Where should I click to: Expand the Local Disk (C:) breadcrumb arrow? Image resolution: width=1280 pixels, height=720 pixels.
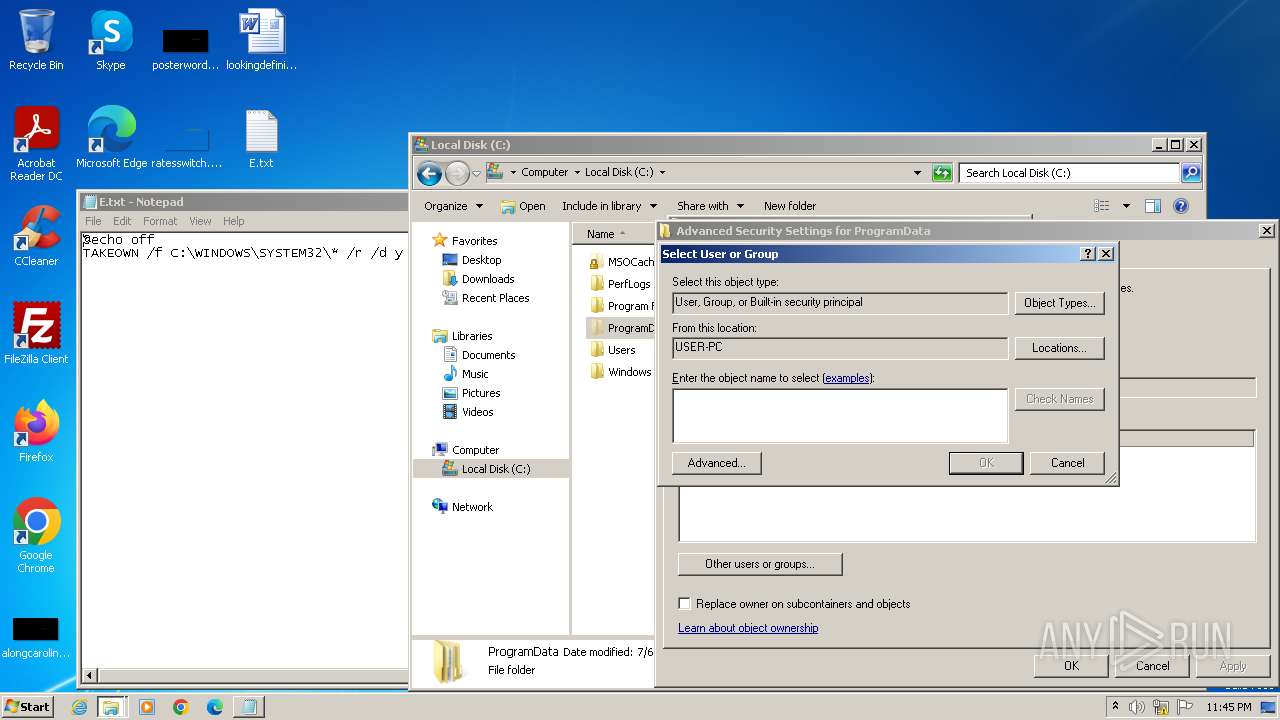(x=662, y=173)
